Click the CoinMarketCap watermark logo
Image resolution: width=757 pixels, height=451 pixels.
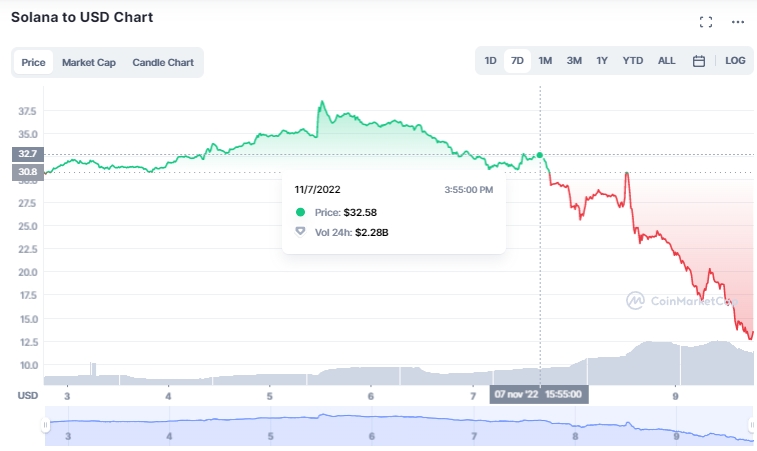click(x=634, y=299)
